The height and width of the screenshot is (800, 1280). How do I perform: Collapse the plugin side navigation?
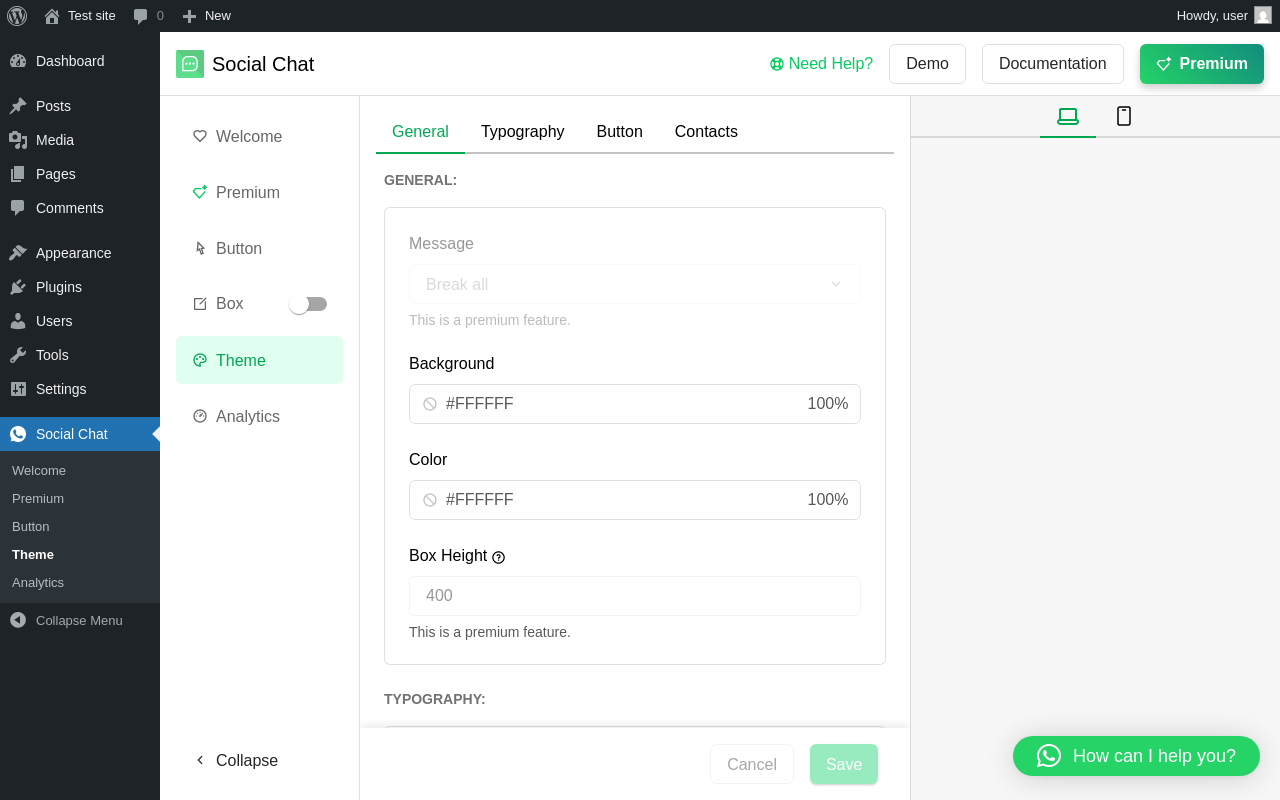236,760
